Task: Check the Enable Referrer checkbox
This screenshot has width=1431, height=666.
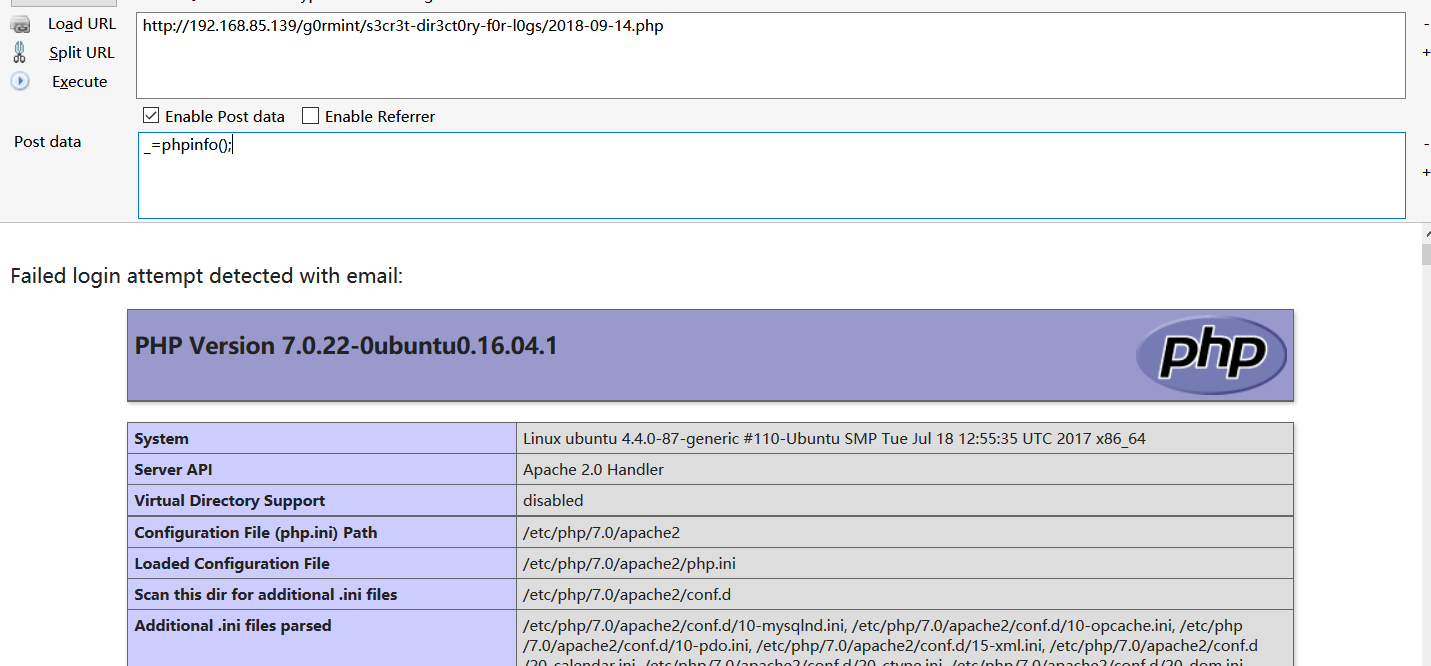Action: [311, 116]
